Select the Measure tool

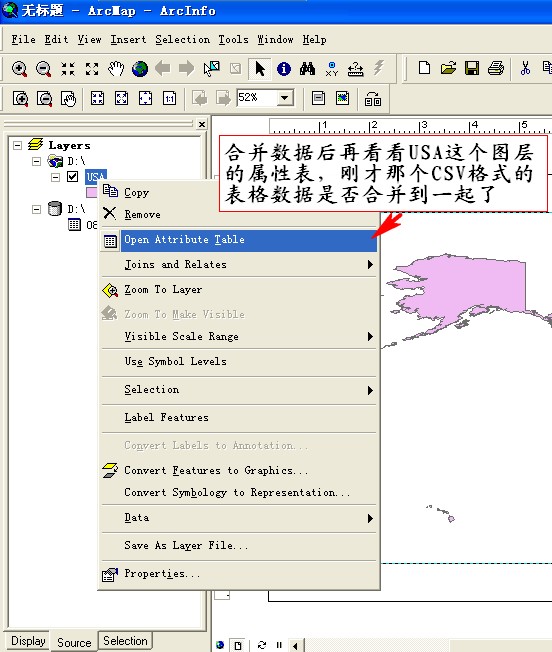pyautogui.click(x=355, y=69)
